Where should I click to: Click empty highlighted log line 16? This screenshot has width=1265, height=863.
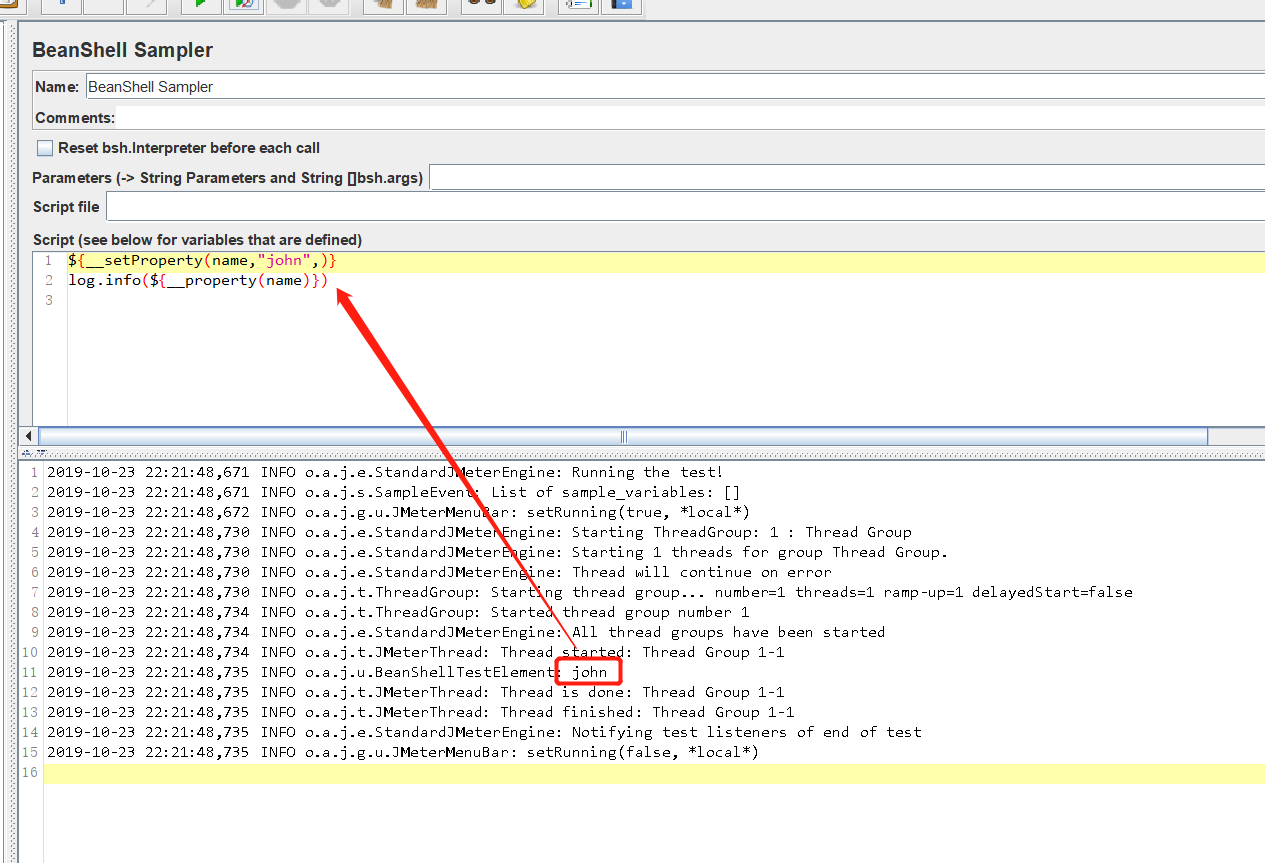point(655,772)
